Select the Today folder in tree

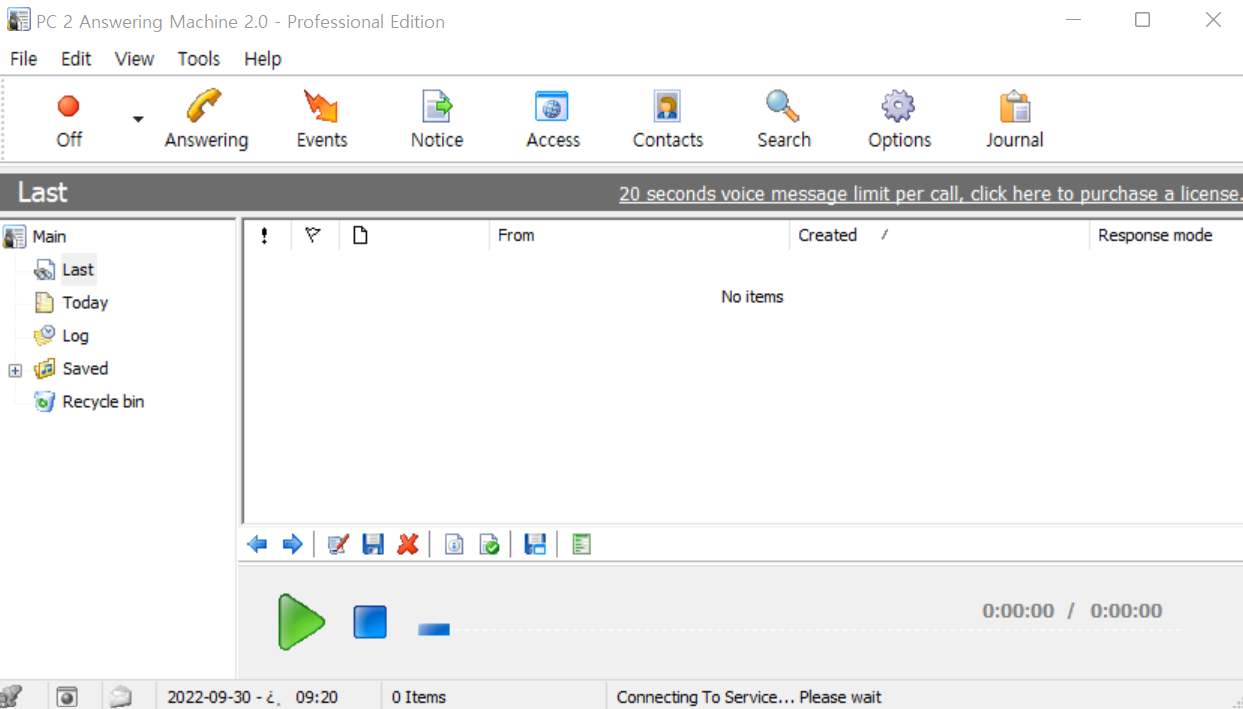tap(85, 303)
